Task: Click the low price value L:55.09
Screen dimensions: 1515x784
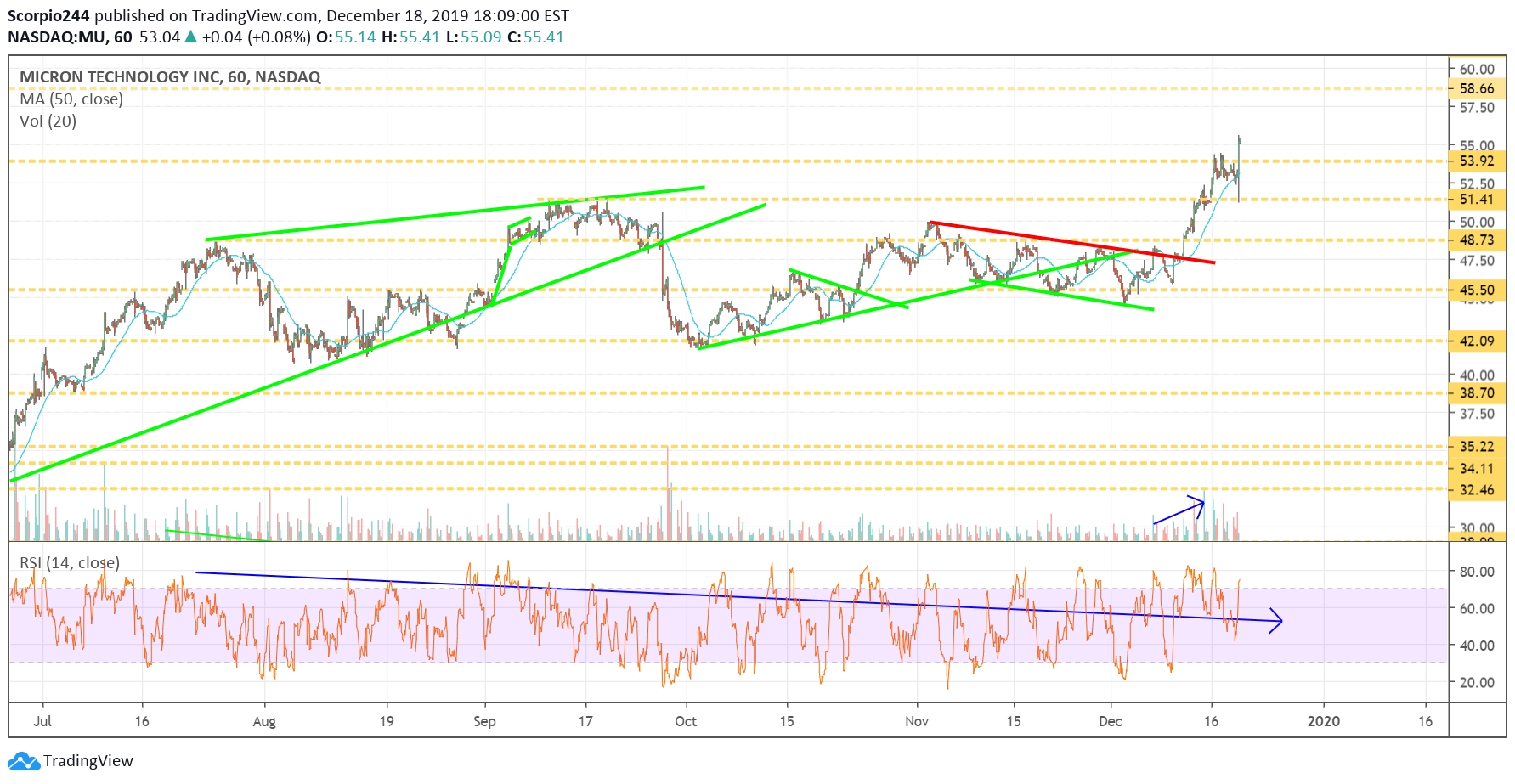Action: tap(473, 37)
